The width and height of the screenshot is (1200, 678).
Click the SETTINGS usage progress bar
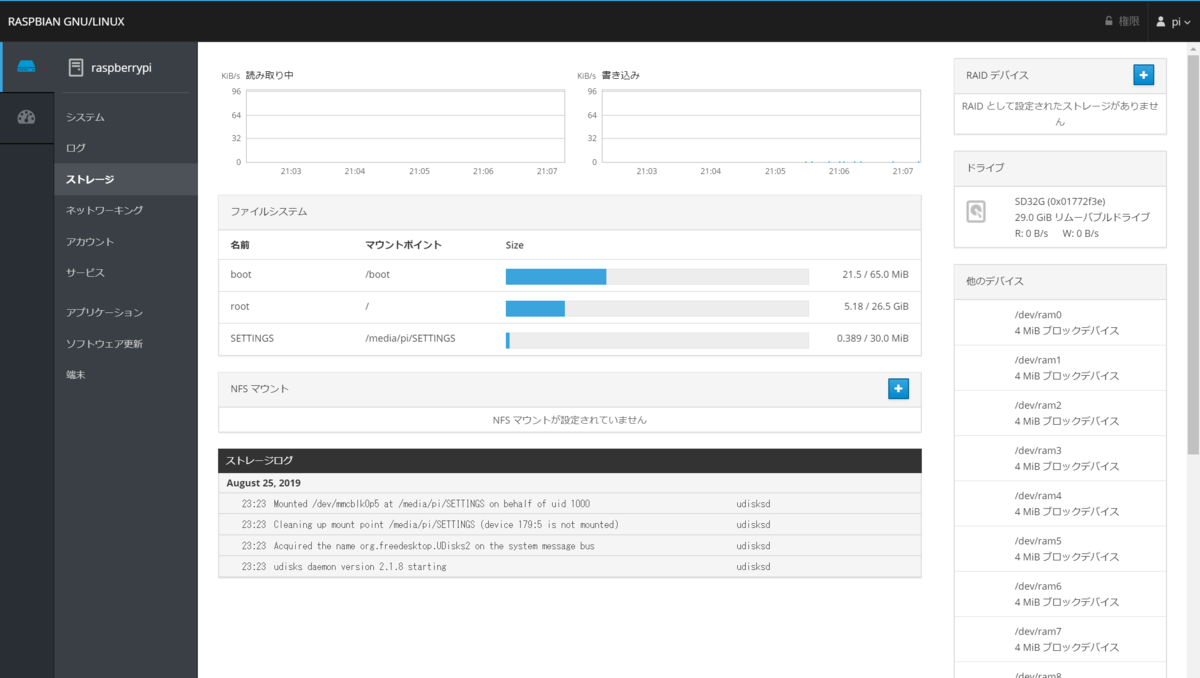pyautogui.click(x=657, y=341)
